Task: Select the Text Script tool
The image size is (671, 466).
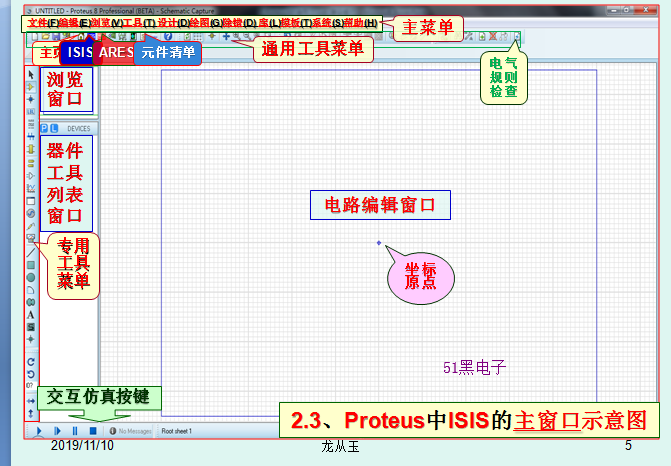Action: coord(31,124)
